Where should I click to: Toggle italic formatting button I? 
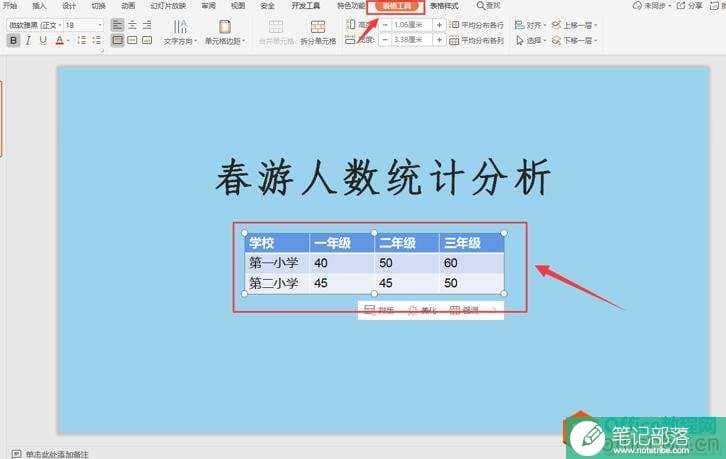(x=28, y=41)
